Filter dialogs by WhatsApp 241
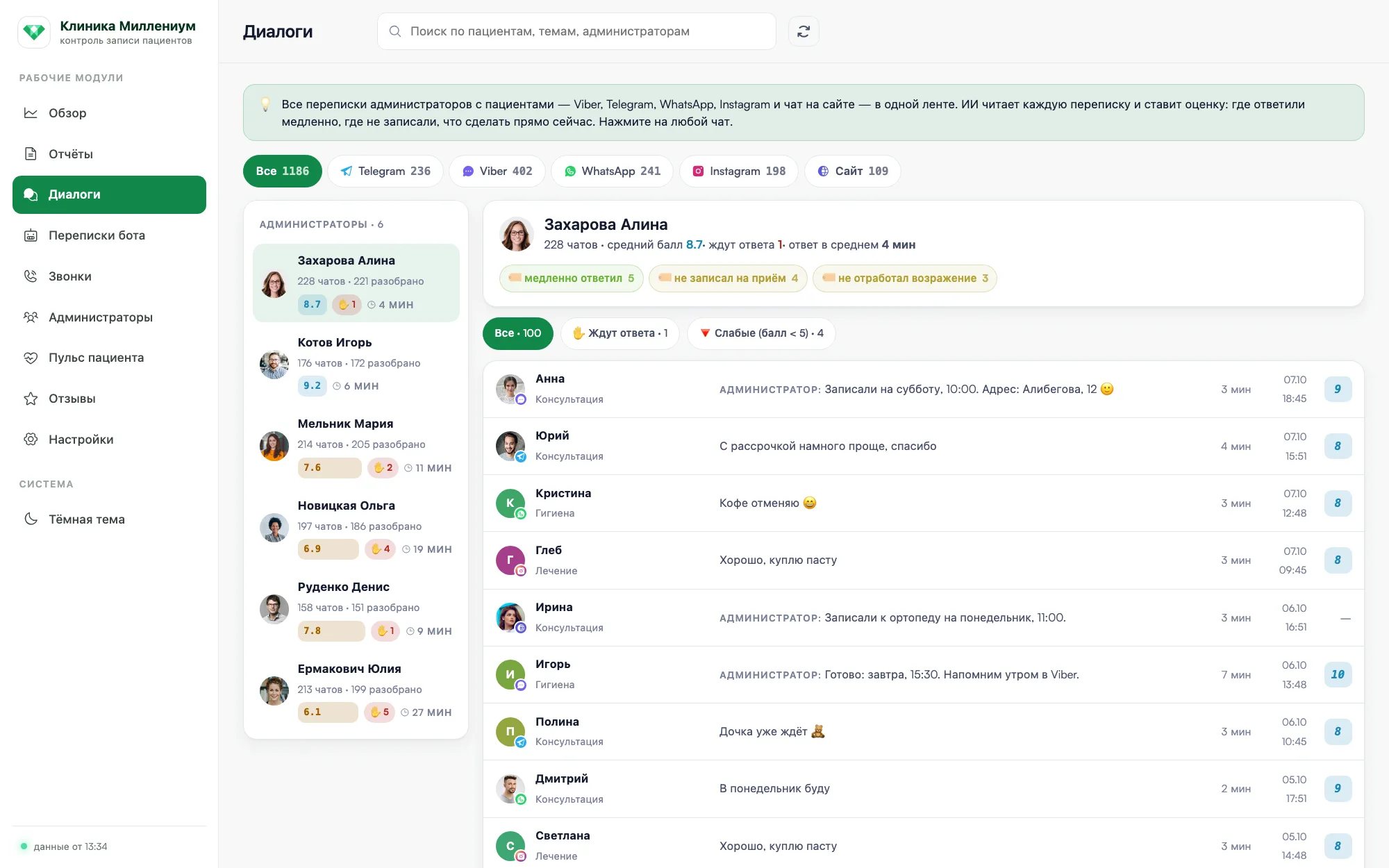Image resolution: width=1389 pixels, height=868 pixels. tap(612, 171)
